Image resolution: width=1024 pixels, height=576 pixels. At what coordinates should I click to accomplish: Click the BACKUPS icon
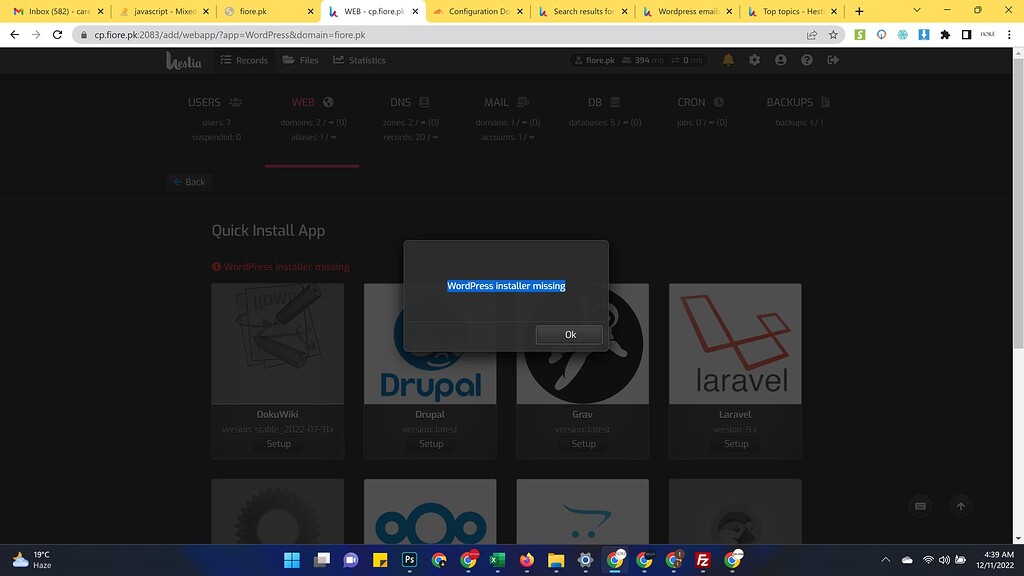coord(825,101)
